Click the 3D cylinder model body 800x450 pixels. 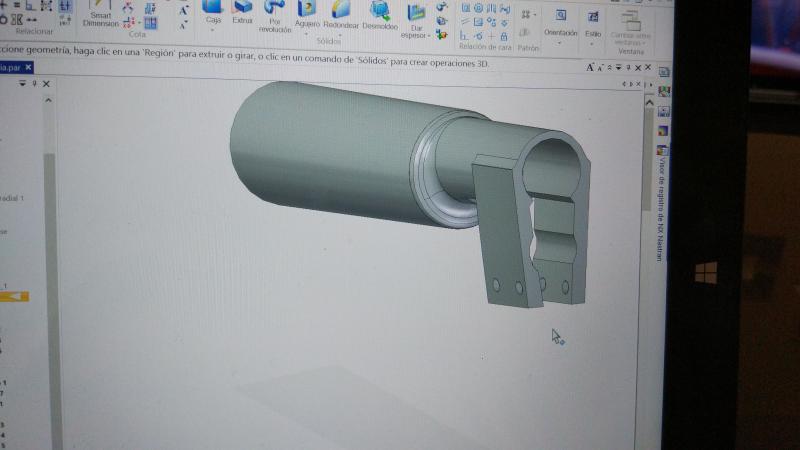tap(320, 150)
